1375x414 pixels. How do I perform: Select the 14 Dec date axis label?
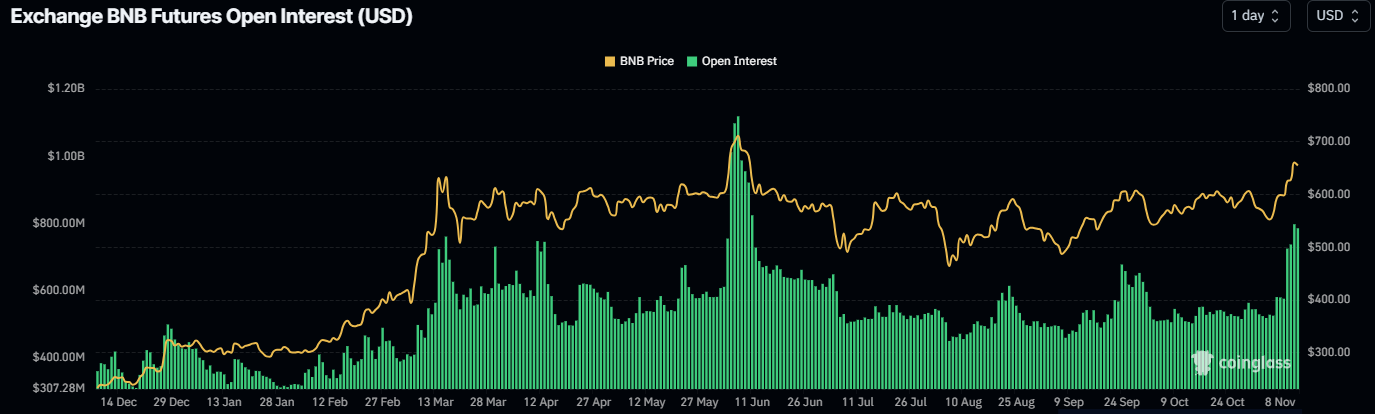pos(119,403)
